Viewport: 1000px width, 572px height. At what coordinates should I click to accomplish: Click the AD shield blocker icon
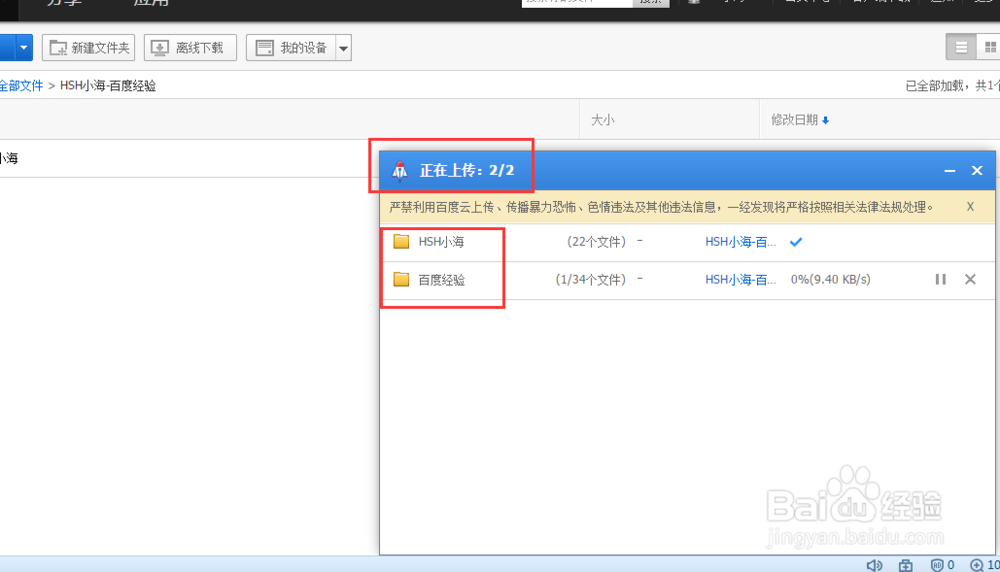tap(937, 565)
